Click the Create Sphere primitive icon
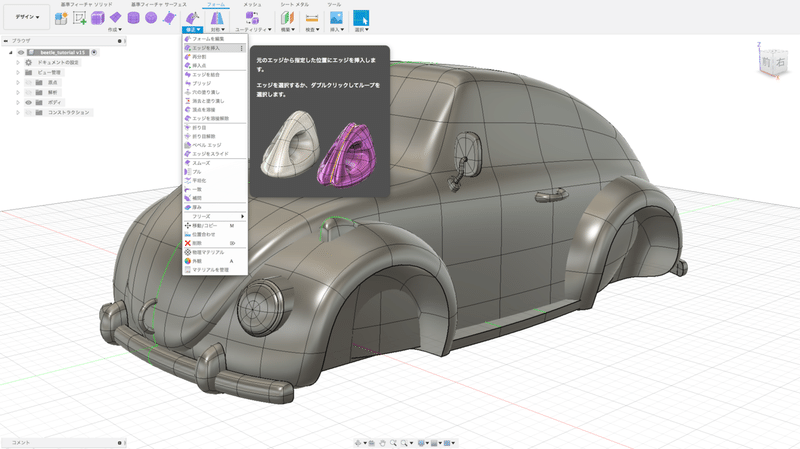 tap(150, 18)
